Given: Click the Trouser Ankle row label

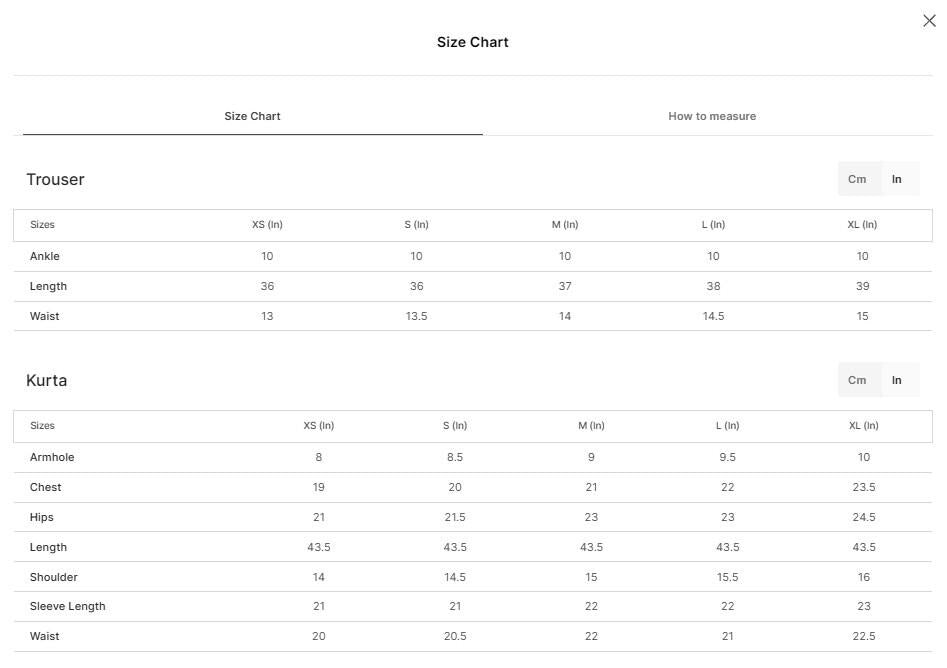Looking at the screenshot, I should pos(45,256).
